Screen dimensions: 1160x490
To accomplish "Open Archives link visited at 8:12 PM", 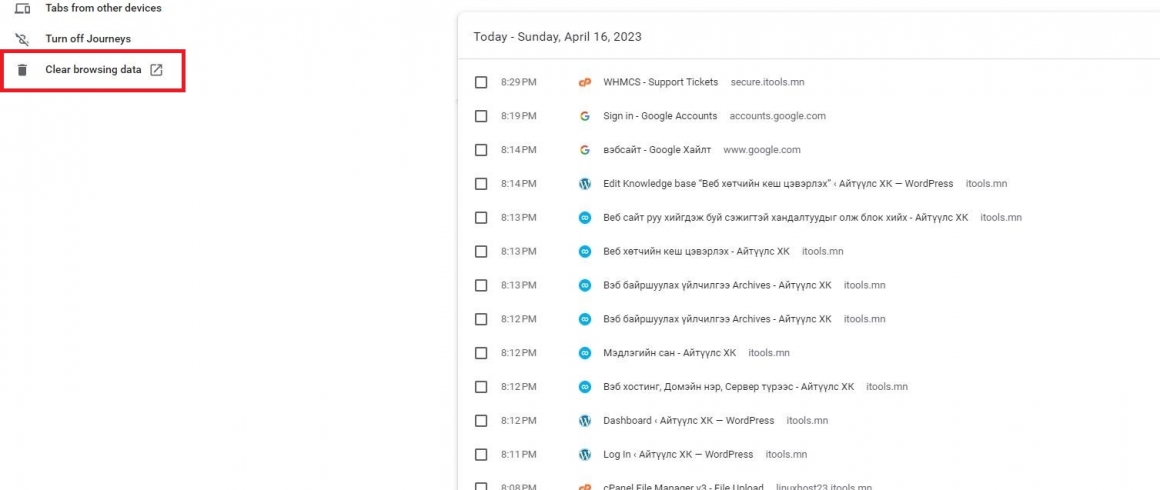I will click(x=718, y=319).
